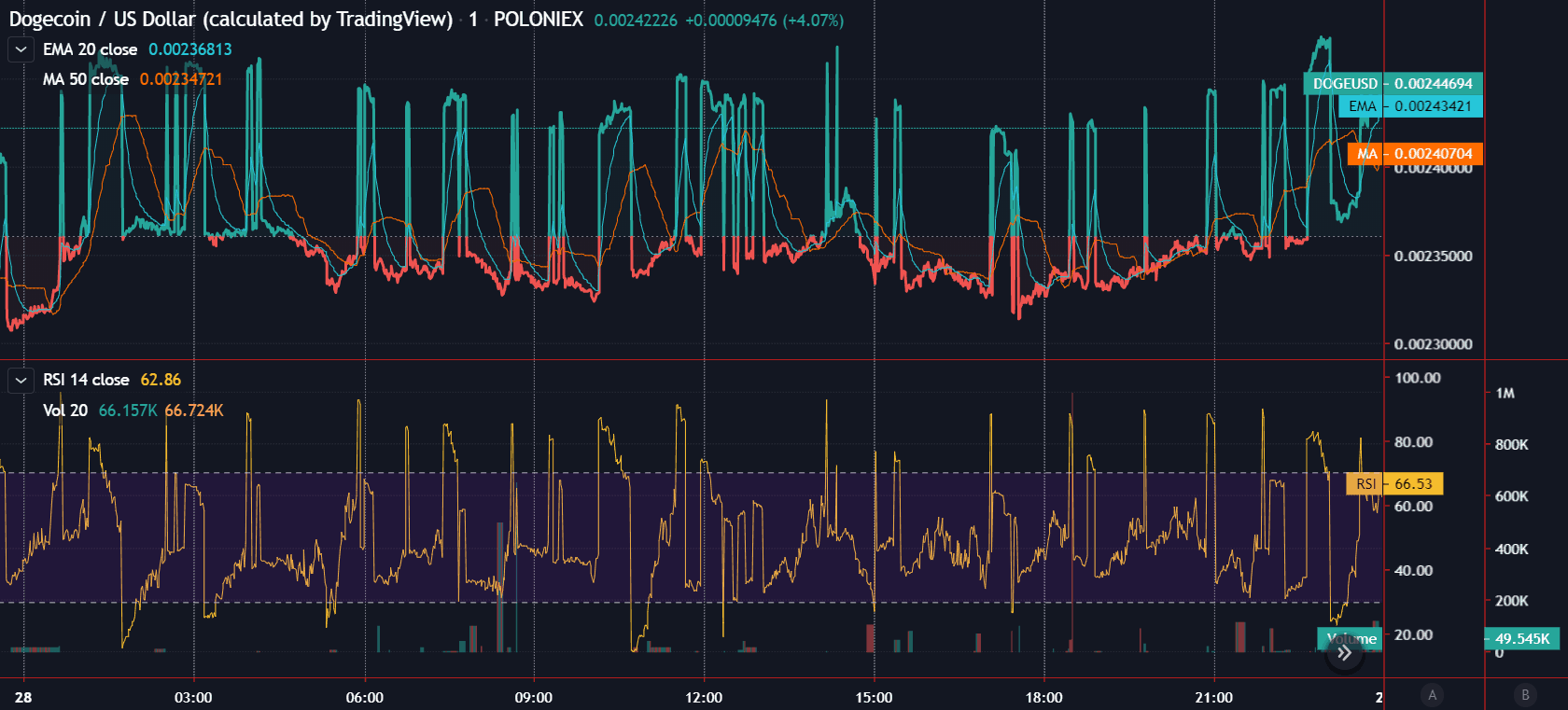
Task: Select the B scale toggle at bottom
Action: click(x=1525, y=694)
